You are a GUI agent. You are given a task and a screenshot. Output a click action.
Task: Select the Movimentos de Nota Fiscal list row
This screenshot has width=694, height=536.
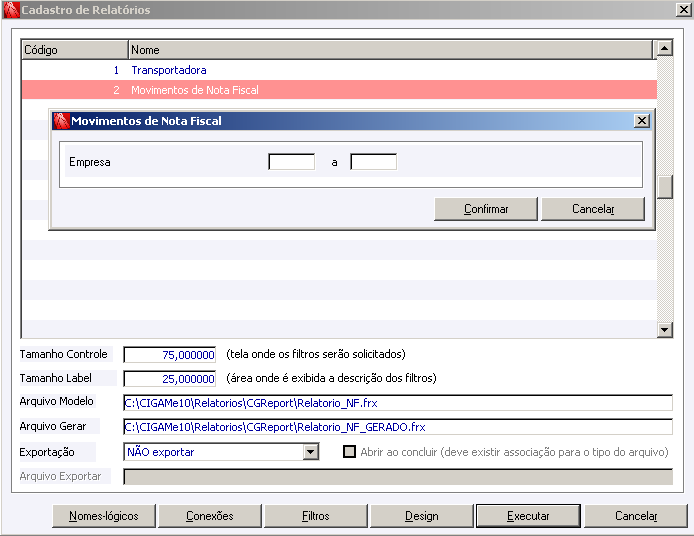339,90
